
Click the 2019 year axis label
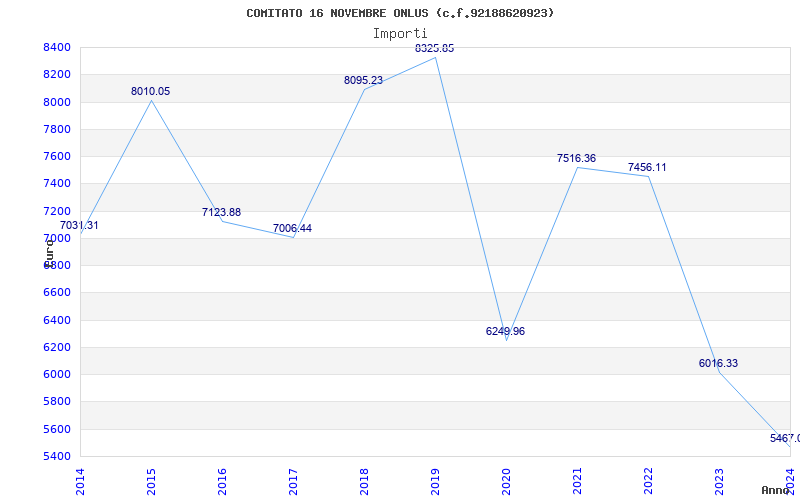(435, 482)
